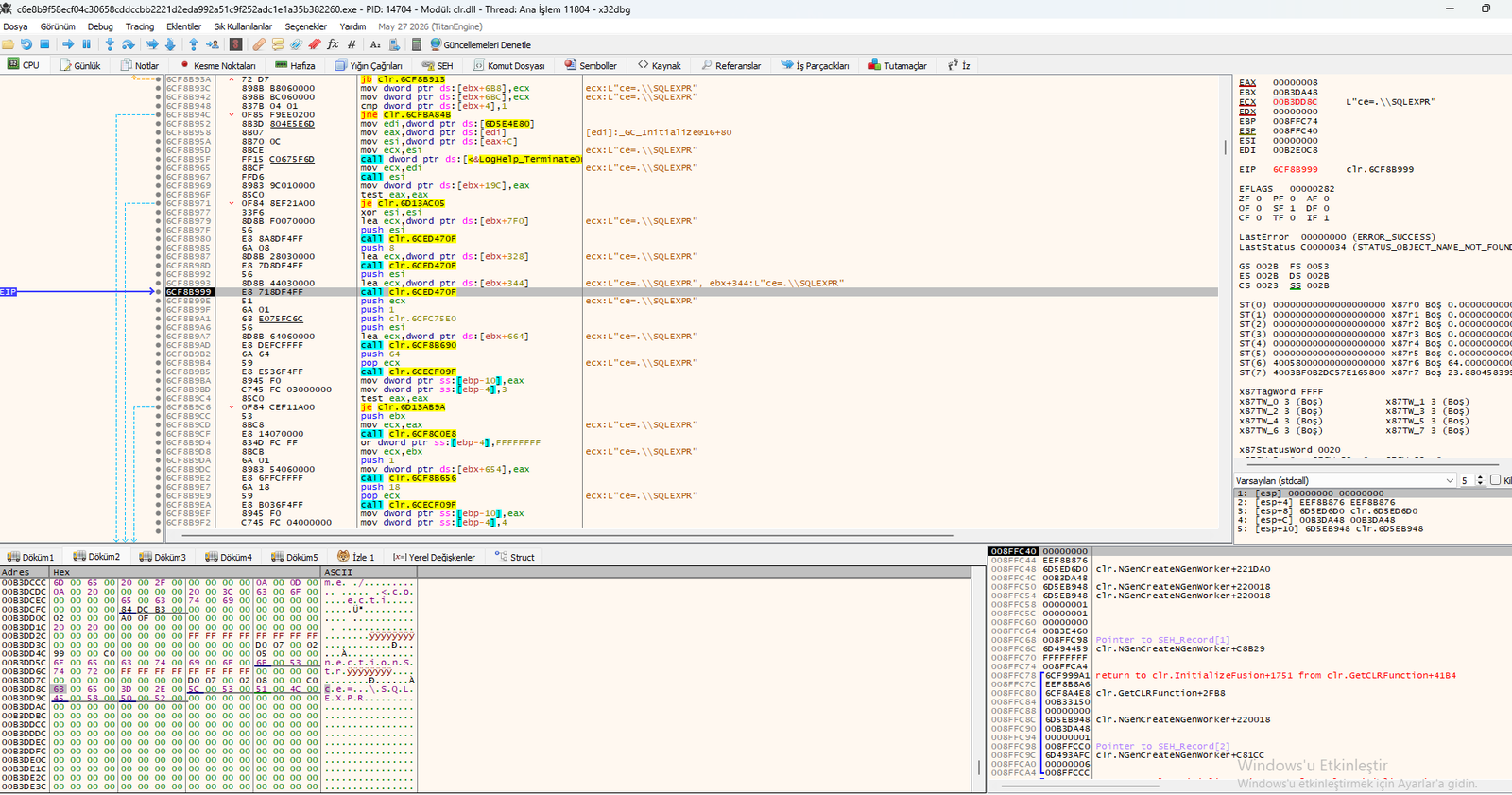Click Güncellemeleri Denetle to check for updates
The height and width of the screenshot is (795, 1512).
(480, 44)
